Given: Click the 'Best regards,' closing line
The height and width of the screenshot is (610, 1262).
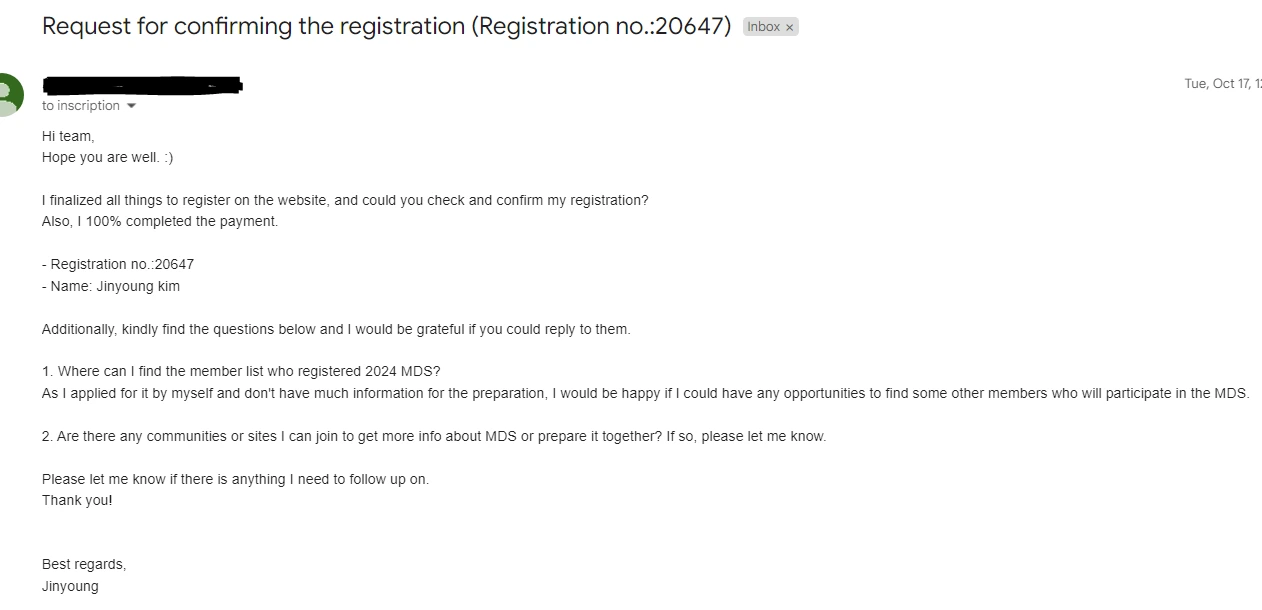Looking at the screenshot, I should (84, 564).
